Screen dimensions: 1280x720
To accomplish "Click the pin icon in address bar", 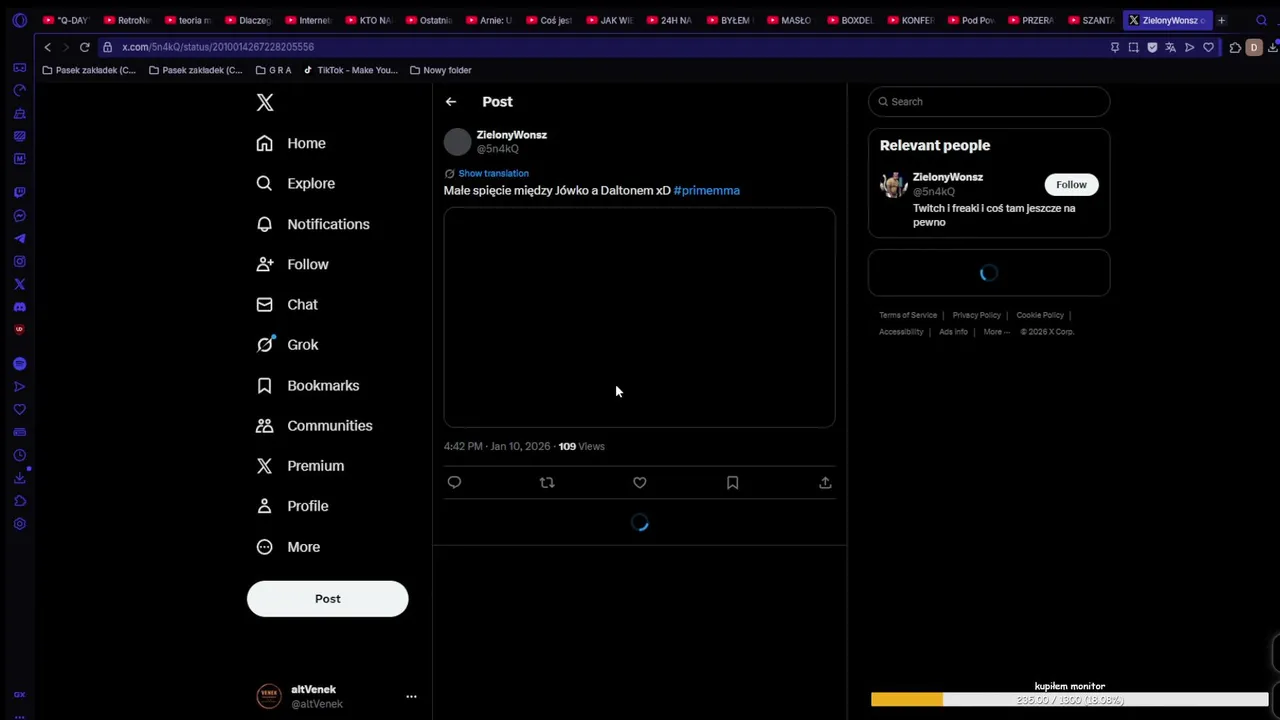I will (x=1115, y=47).
